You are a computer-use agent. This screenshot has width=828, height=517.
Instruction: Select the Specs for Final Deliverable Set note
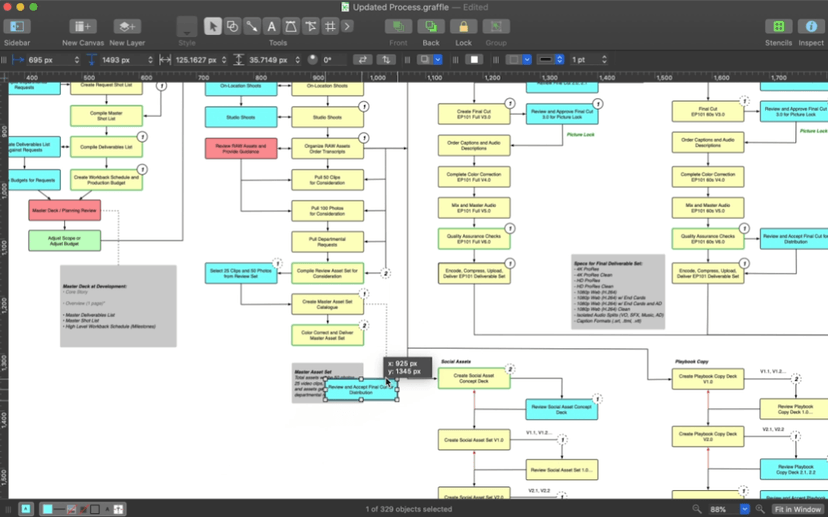click(618, 292)
